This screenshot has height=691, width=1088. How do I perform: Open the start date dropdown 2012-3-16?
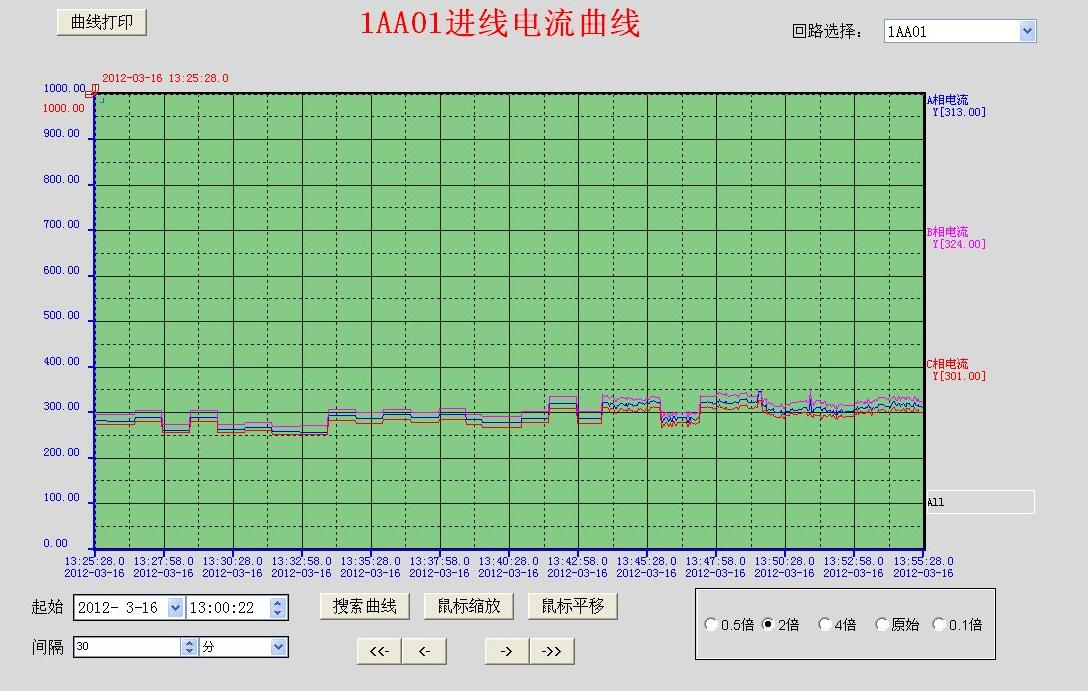click(x=176, y=607)
